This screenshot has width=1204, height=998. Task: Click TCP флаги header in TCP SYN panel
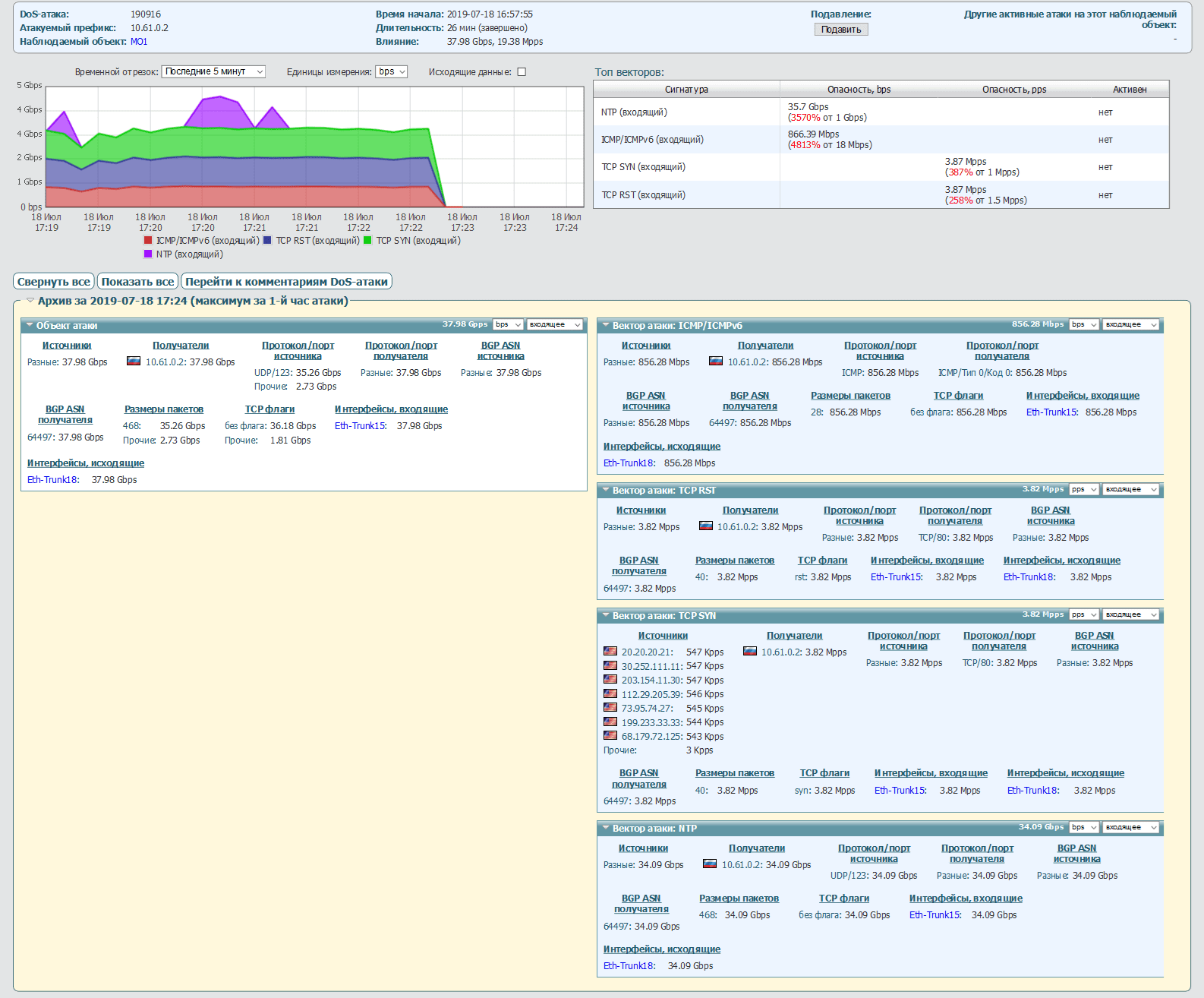point(824,773)
